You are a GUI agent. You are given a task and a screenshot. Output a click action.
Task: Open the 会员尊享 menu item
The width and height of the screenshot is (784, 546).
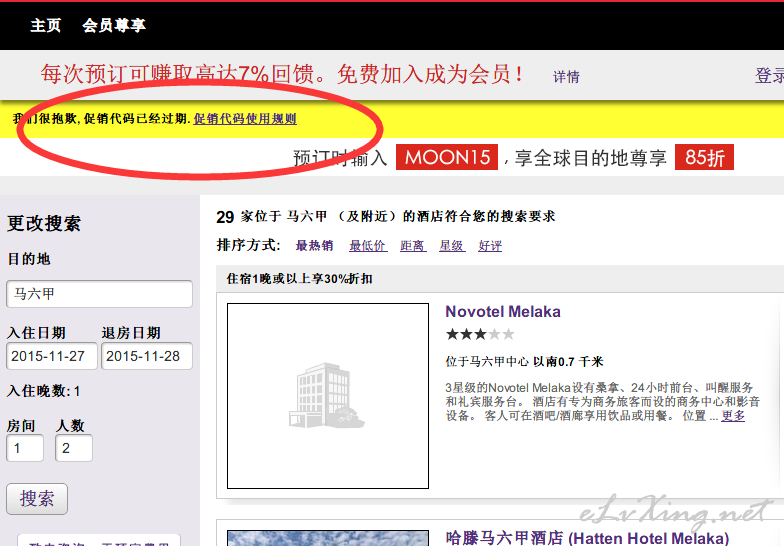tap(114, 26)
